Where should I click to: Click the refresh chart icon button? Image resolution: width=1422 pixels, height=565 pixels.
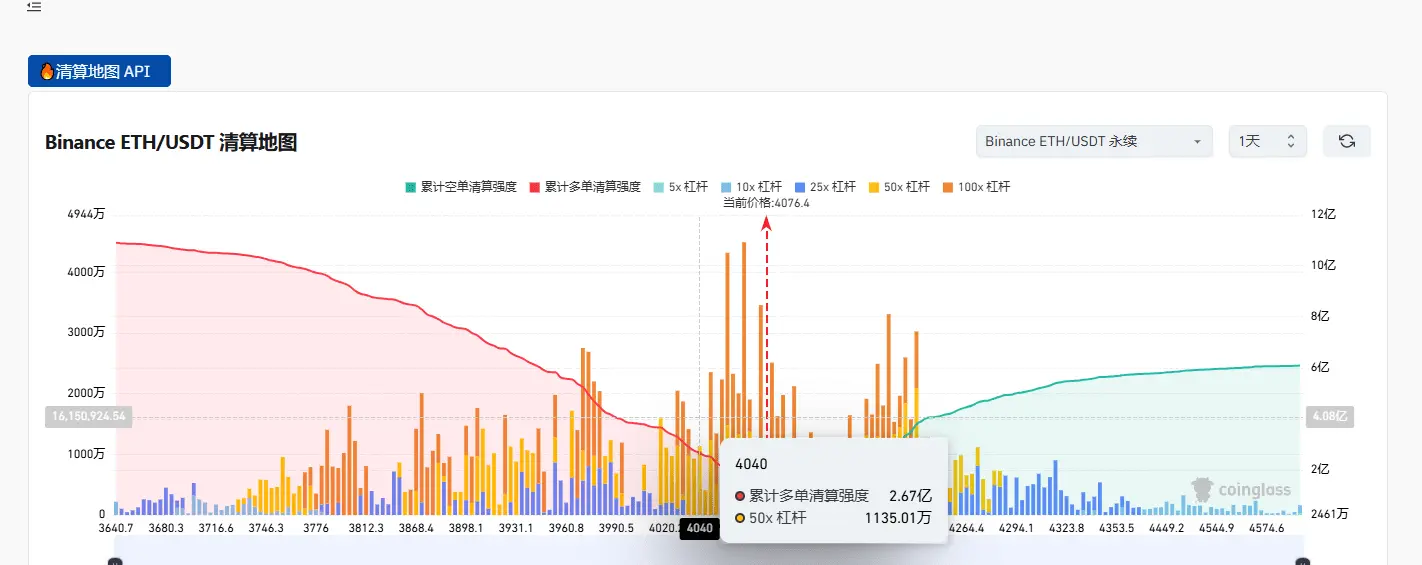coord(1346,141)
